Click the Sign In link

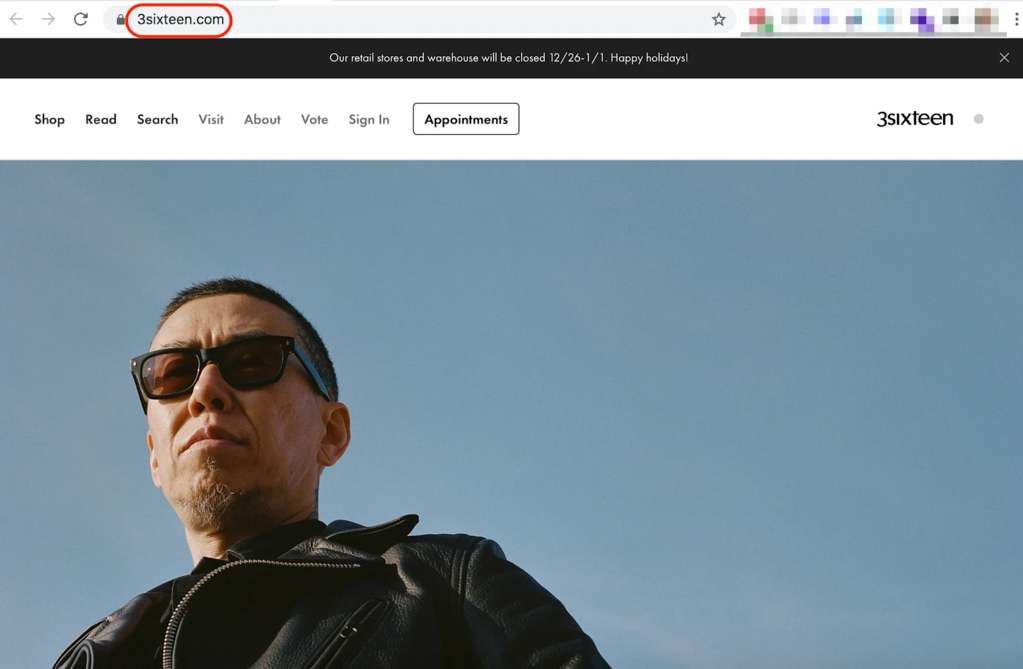[369, 119]
